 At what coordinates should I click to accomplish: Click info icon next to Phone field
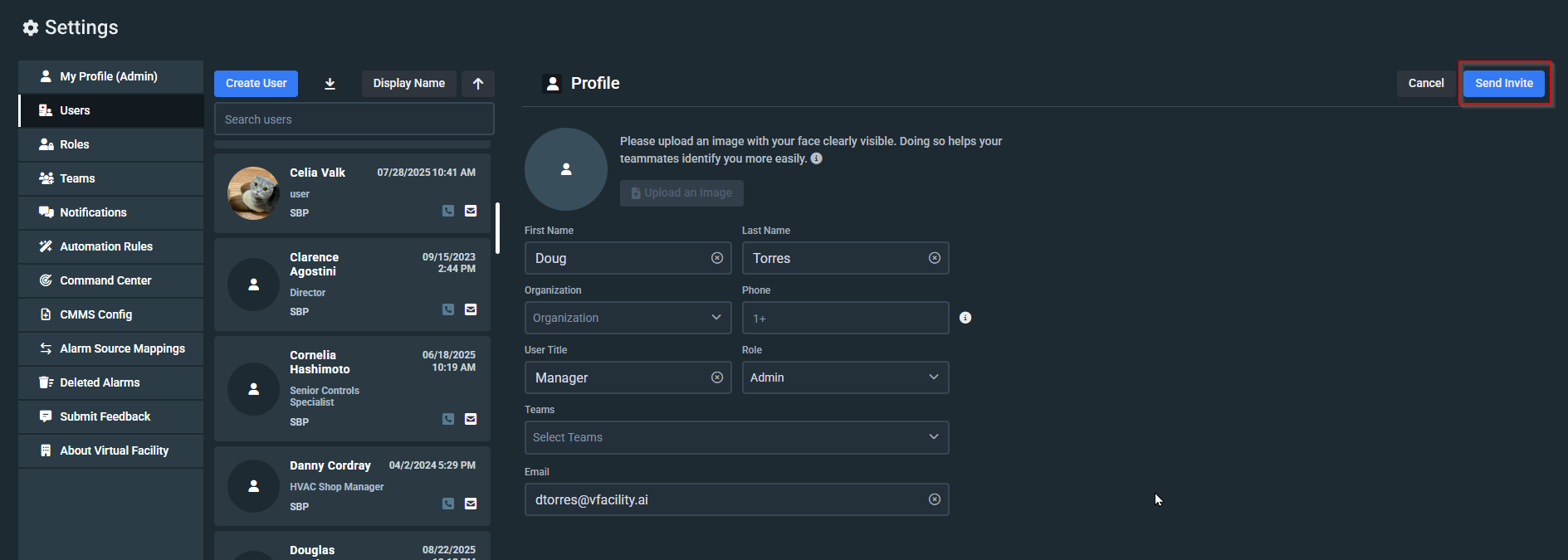[965, 318]
